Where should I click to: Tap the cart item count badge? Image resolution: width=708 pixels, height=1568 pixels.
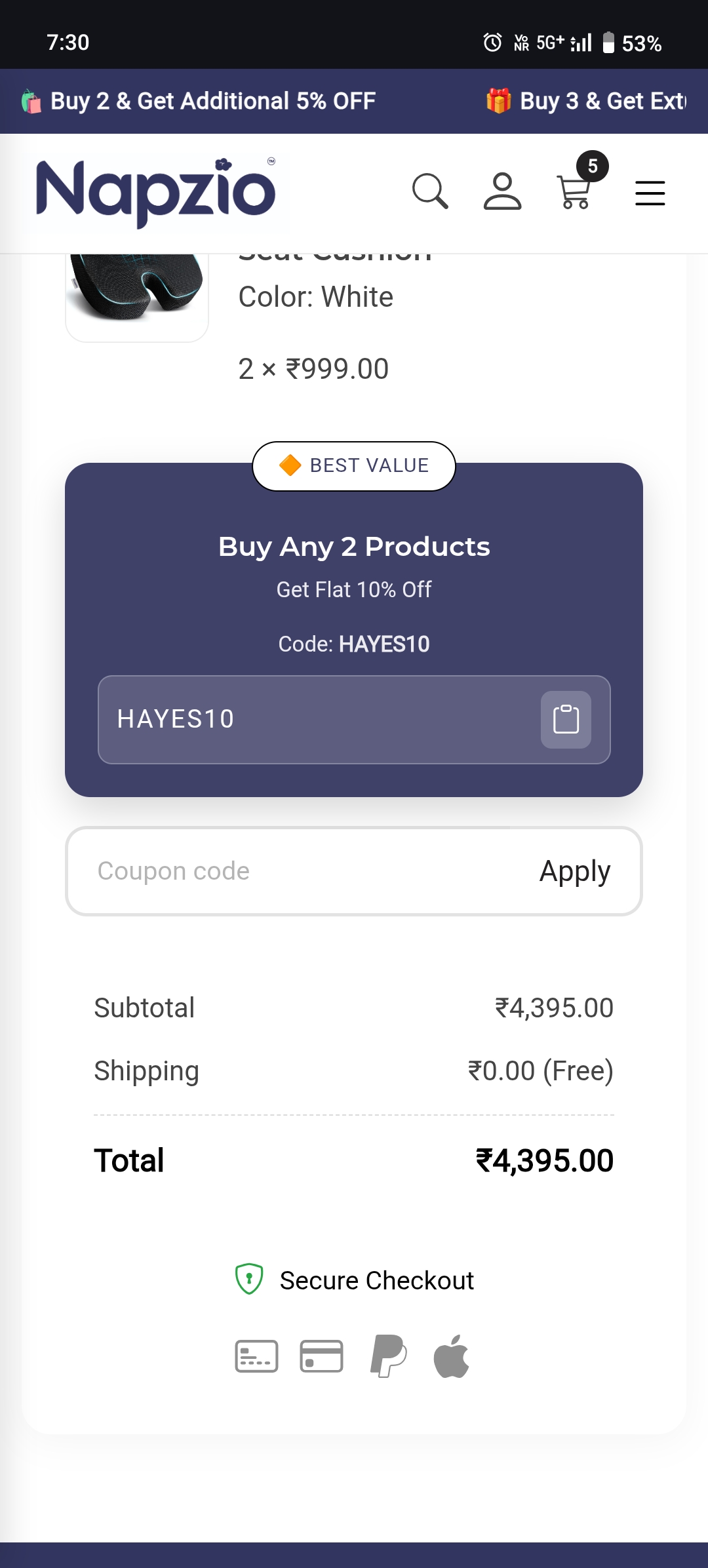click(593, 167)
